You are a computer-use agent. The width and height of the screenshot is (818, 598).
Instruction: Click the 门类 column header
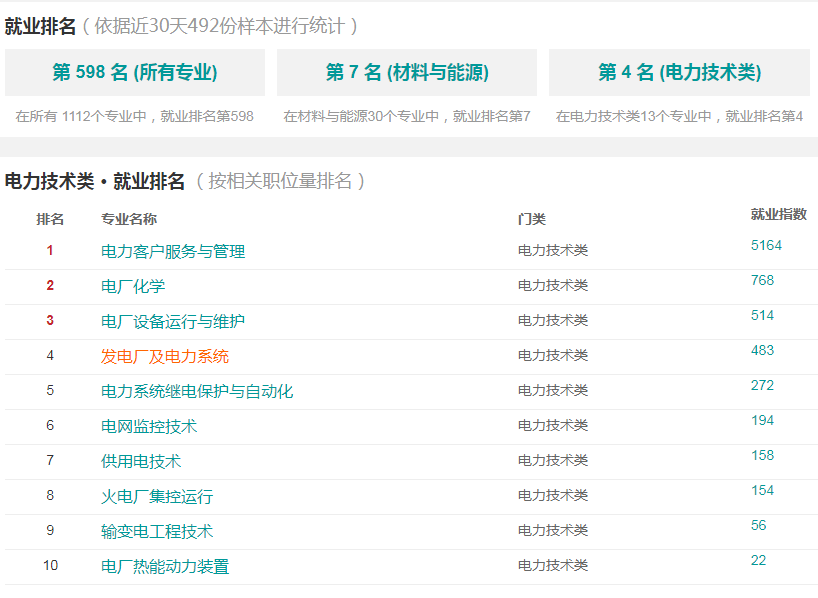coord(532,219)
